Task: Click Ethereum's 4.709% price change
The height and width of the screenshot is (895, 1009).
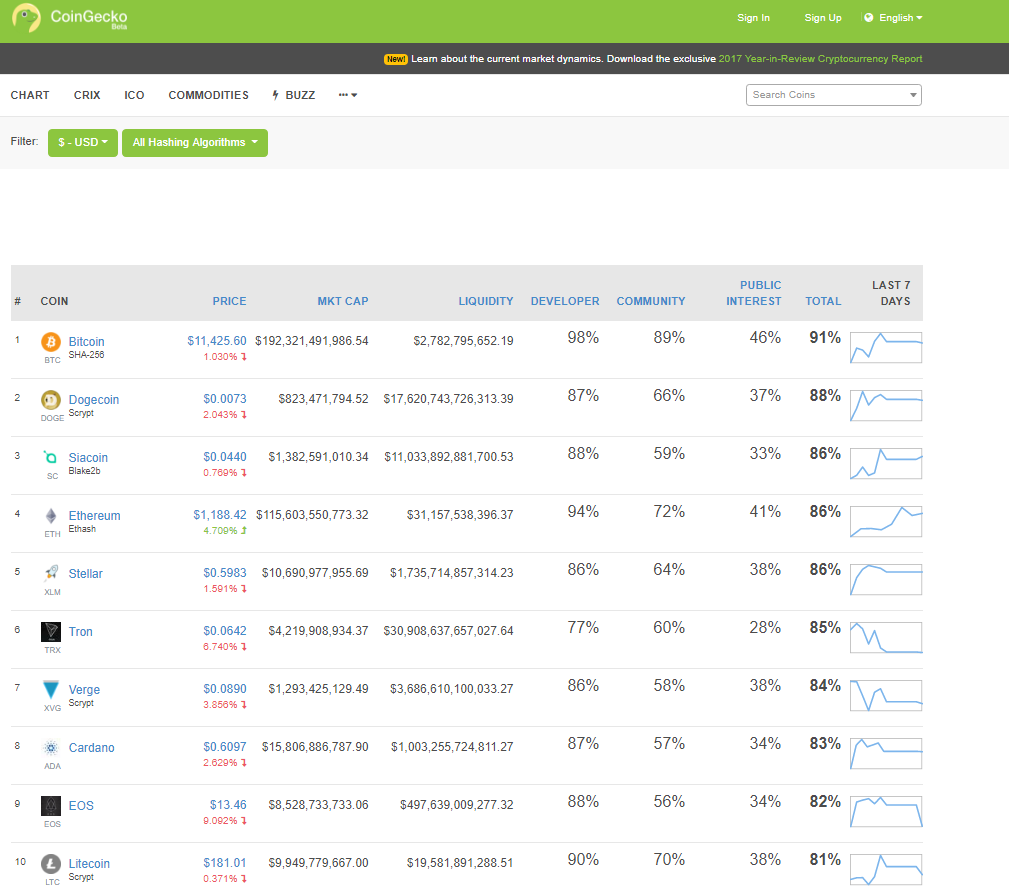Action: click(225, 531)
